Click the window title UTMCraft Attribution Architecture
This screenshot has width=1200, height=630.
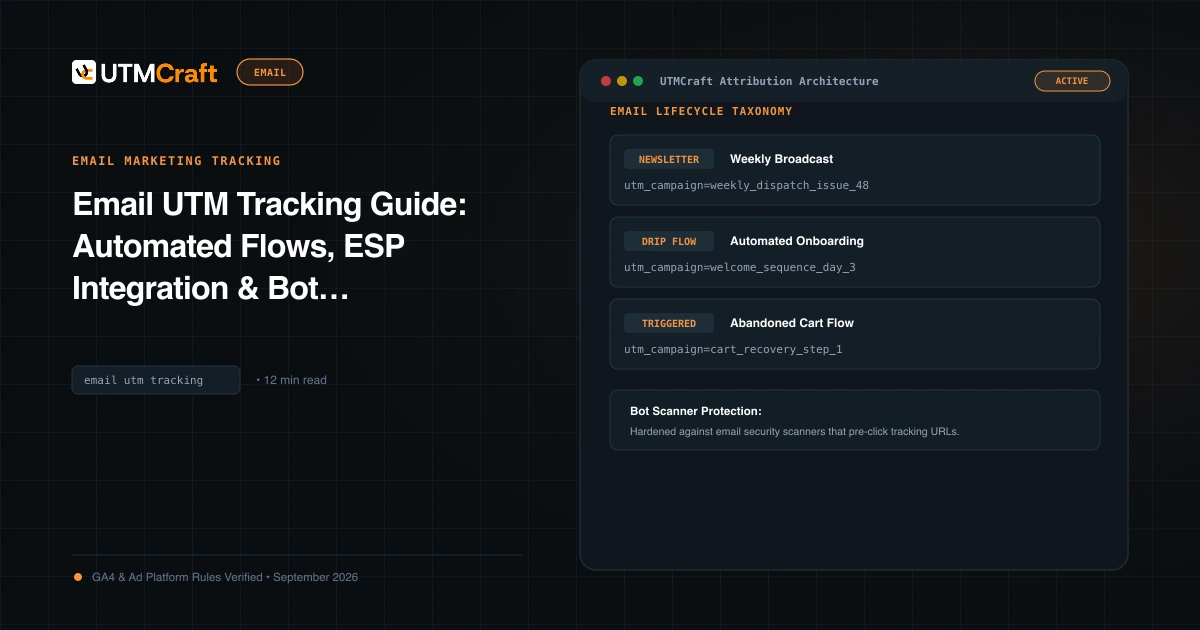(x=769, y=81)
